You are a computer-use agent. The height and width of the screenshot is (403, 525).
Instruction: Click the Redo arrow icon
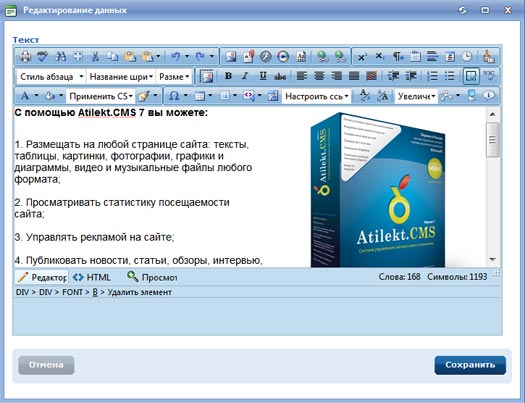click(200, 57)
